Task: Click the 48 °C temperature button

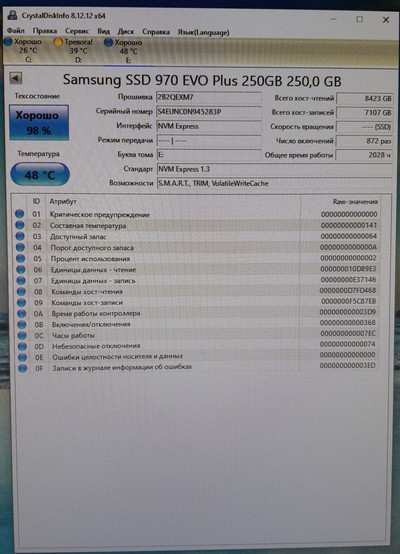Action: pyautogui.click(x=40, y=174)
